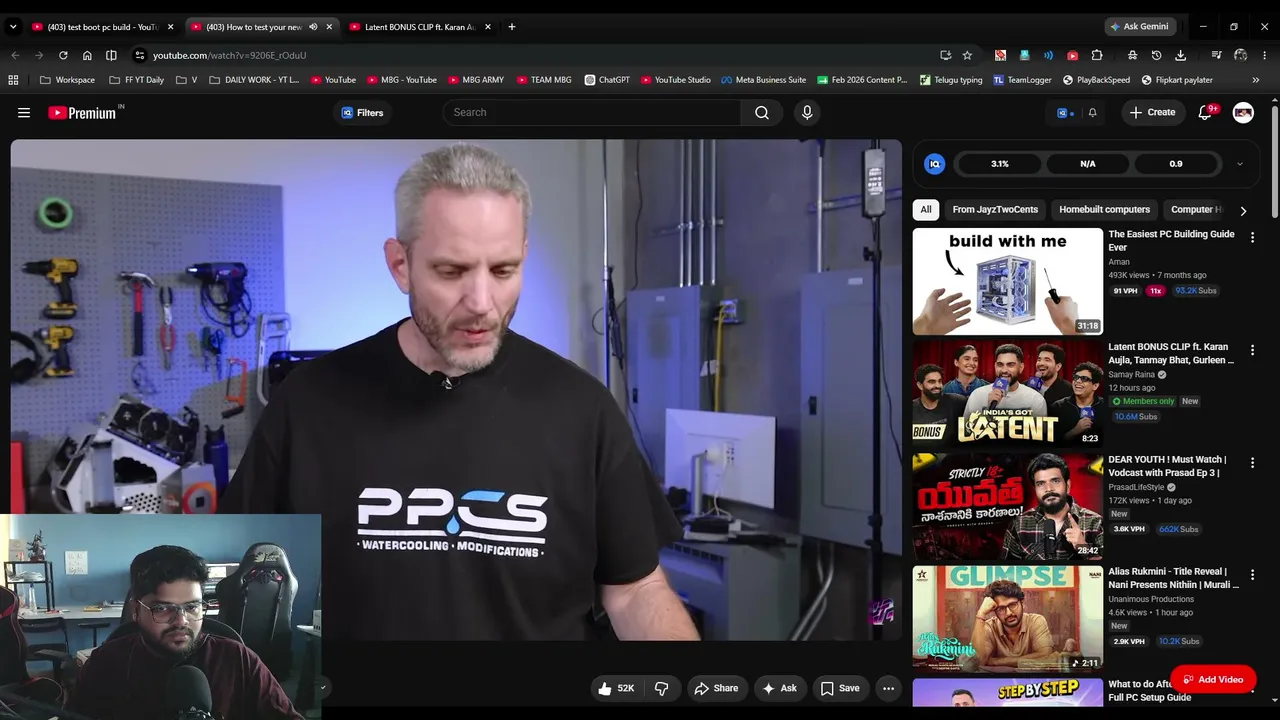The image size is (1280, 720).
Task: Click the Add Video button
Action: [x=1213, y=680]
